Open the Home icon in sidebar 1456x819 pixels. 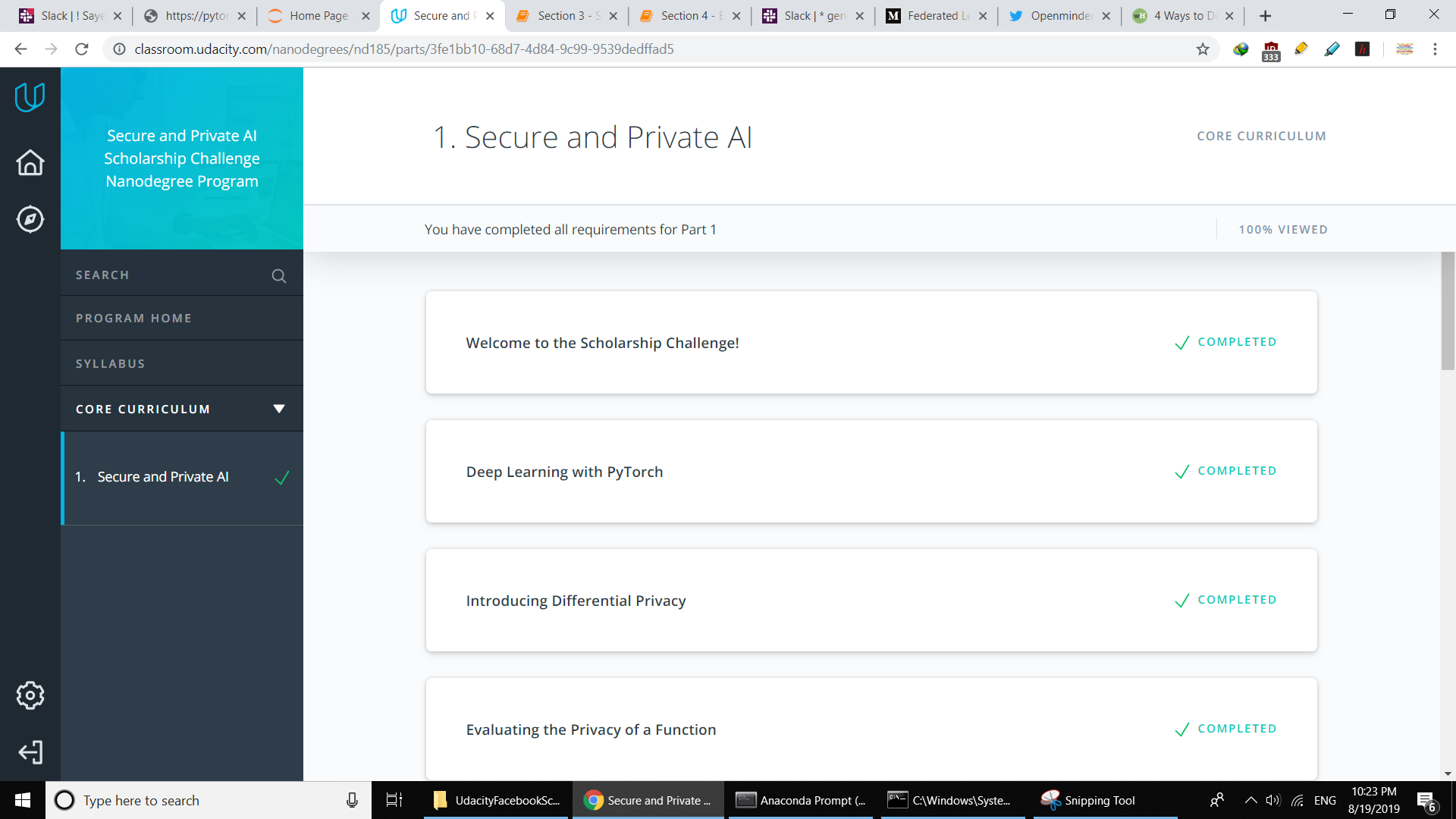point(30,162)
